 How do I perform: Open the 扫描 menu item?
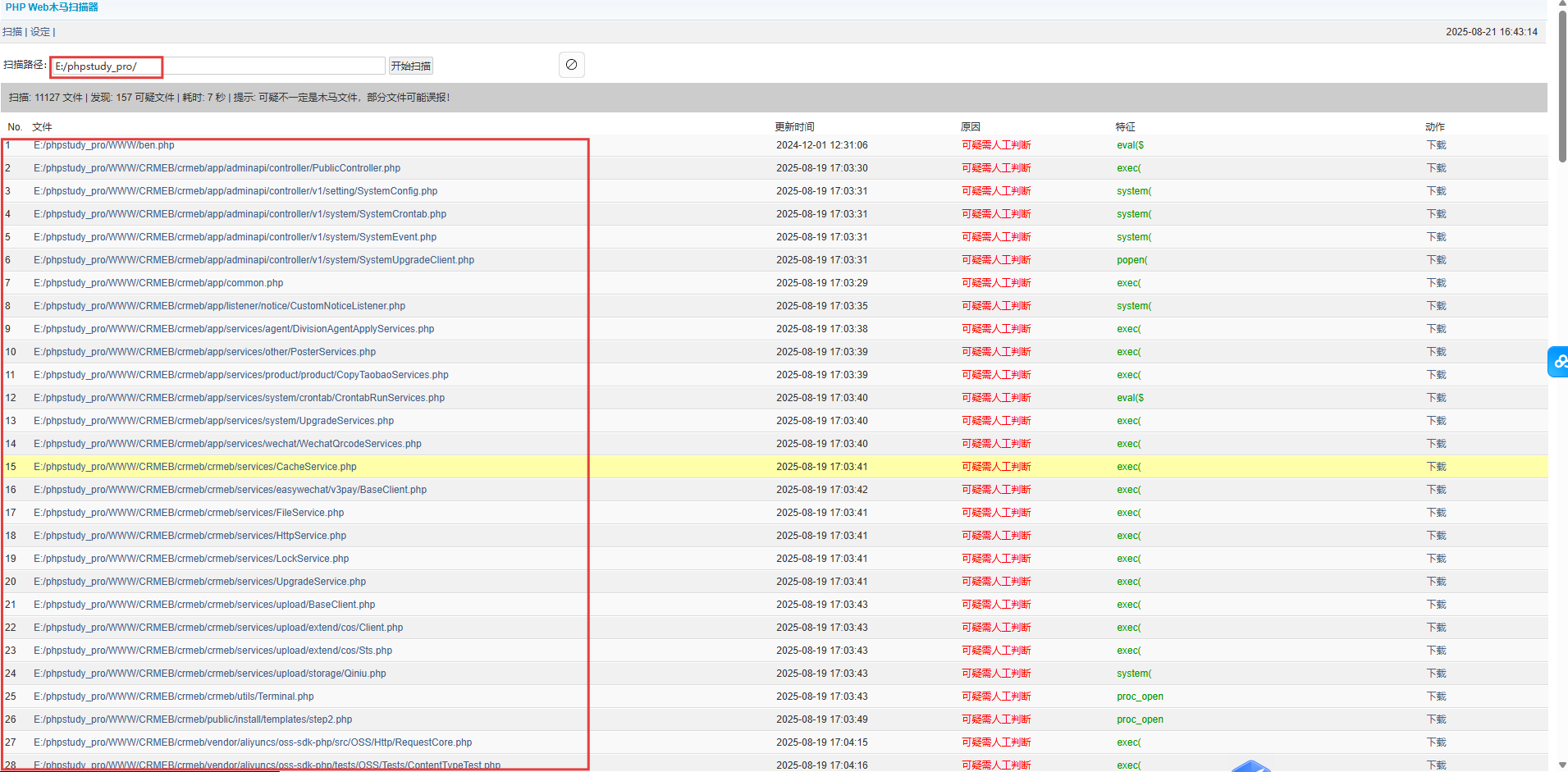[x=11, y=31]
